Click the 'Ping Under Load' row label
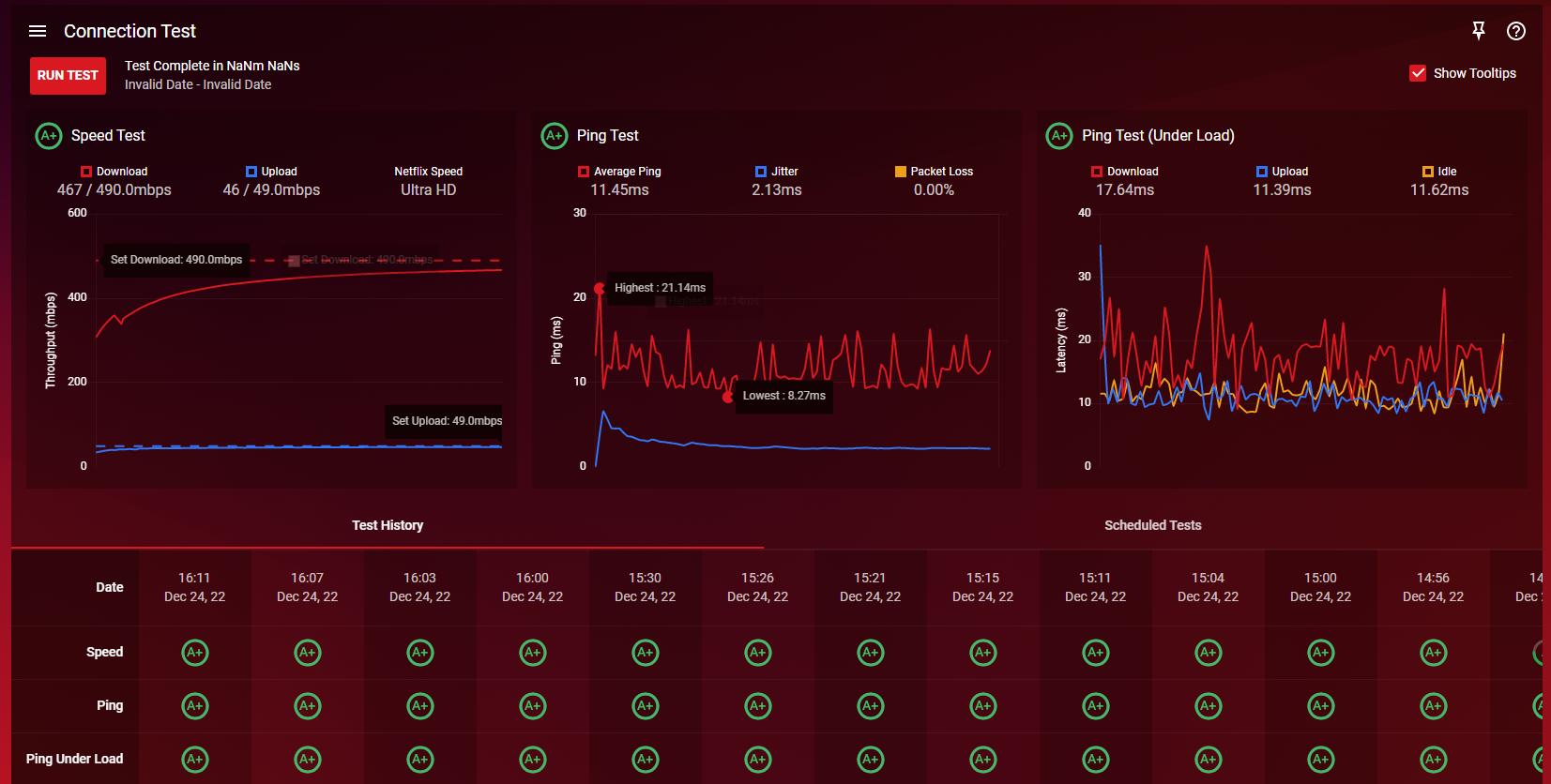 click(74, 759)
